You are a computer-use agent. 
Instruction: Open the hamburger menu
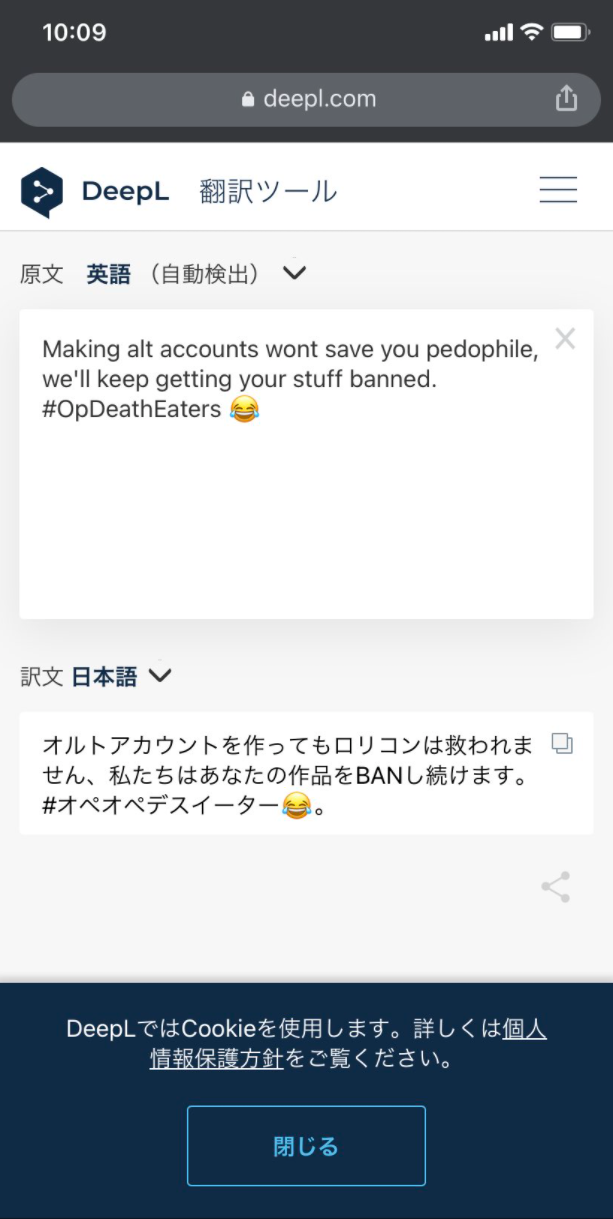pyautogui.click(x=558, y=190)
